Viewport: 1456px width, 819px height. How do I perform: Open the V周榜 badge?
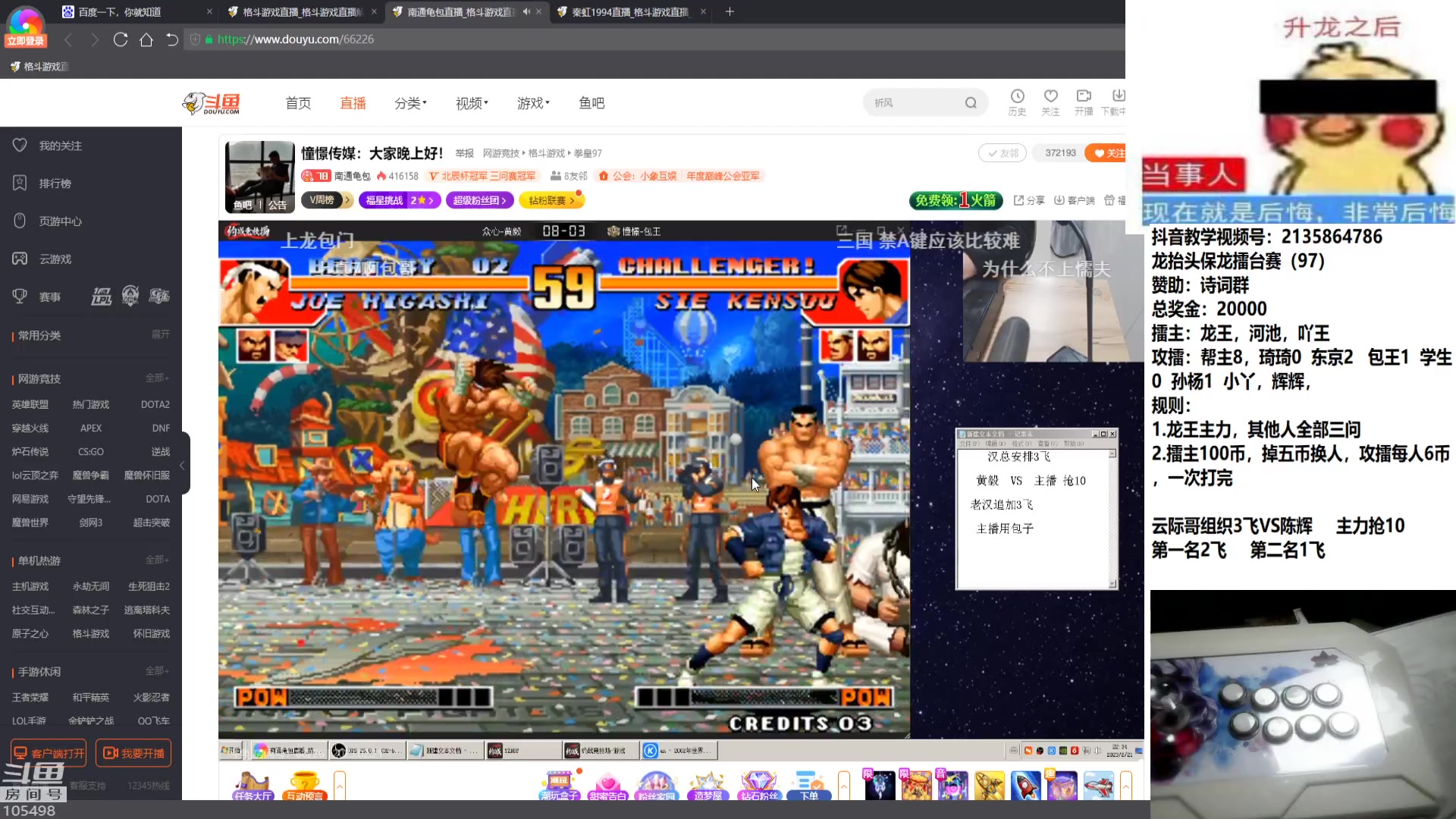coord(327,200)
